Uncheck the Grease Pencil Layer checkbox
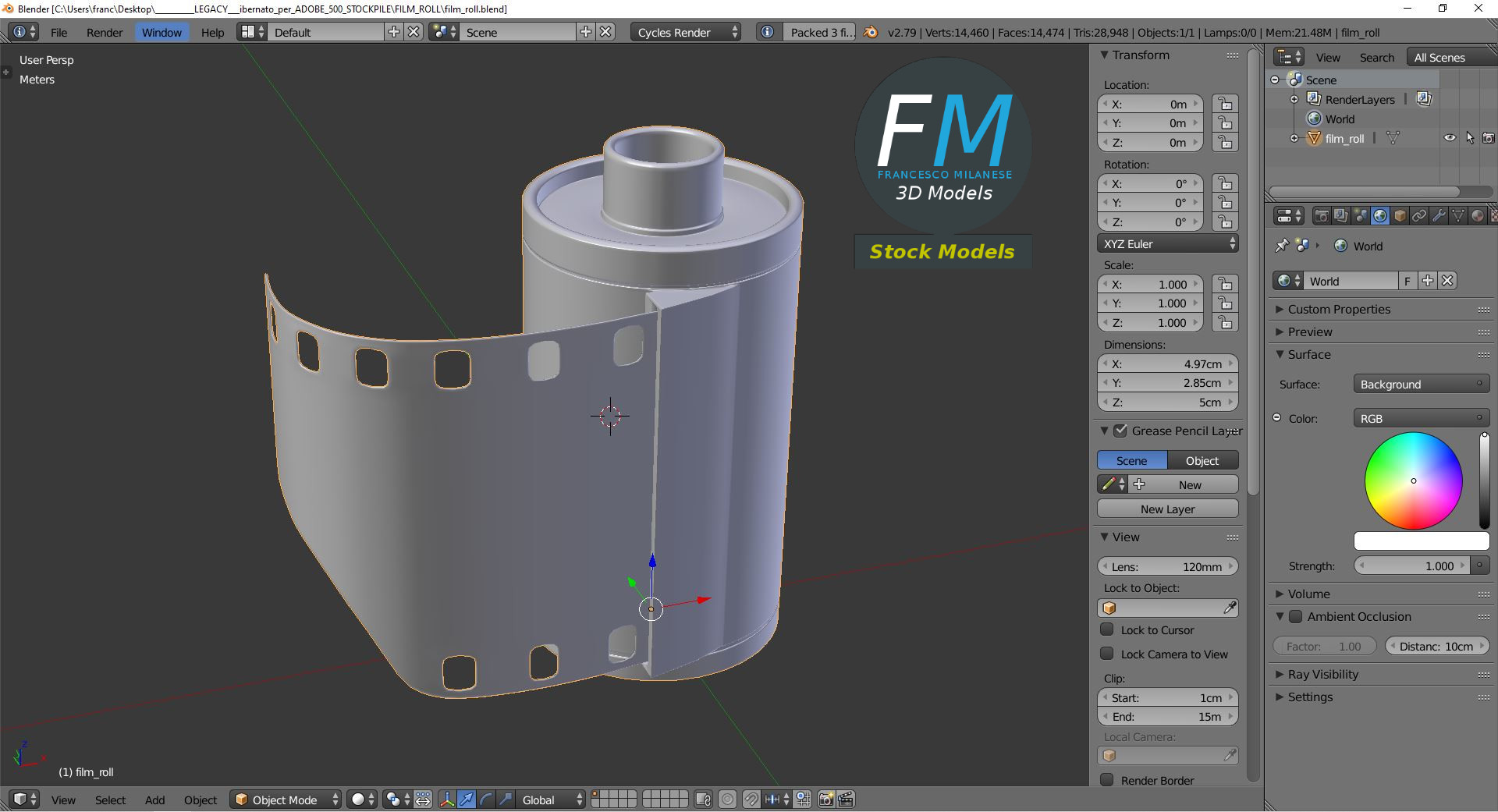The image size is (1498, 812). [x=1121, y=431]
